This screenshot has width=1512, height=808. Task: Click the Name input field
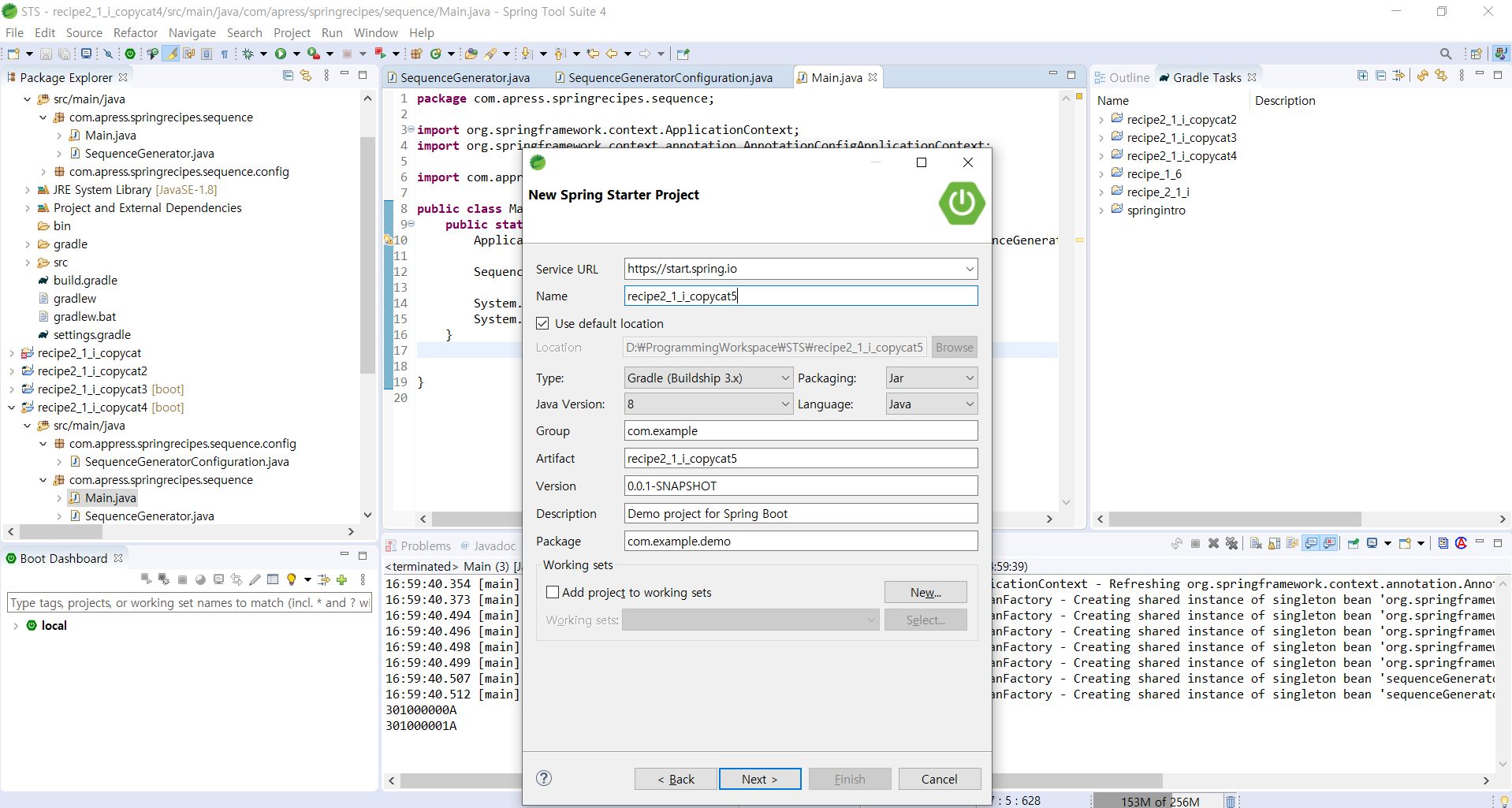(801, 296)
